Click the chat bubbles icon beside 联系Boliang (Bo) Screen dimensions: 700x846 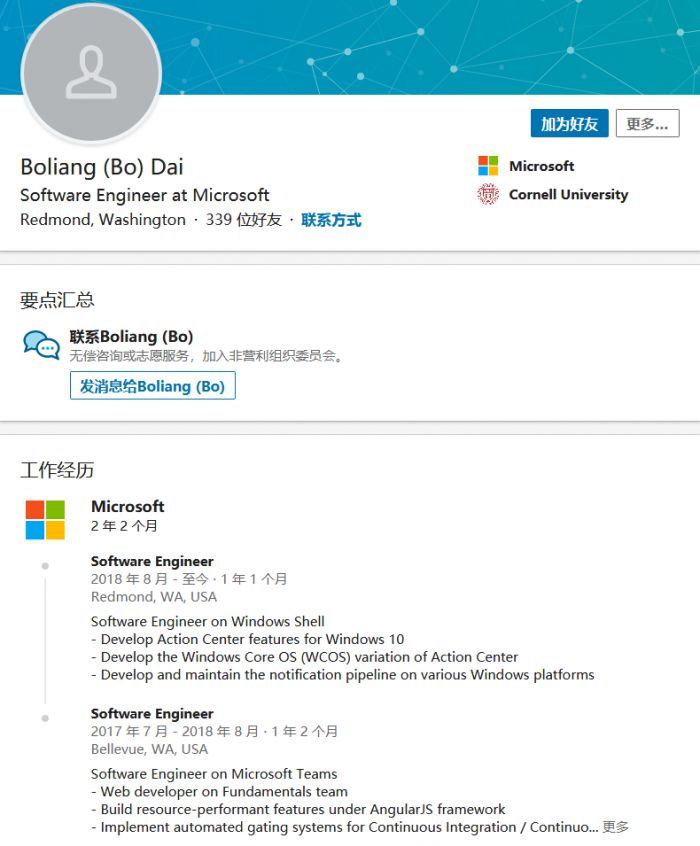coord(42,345)
